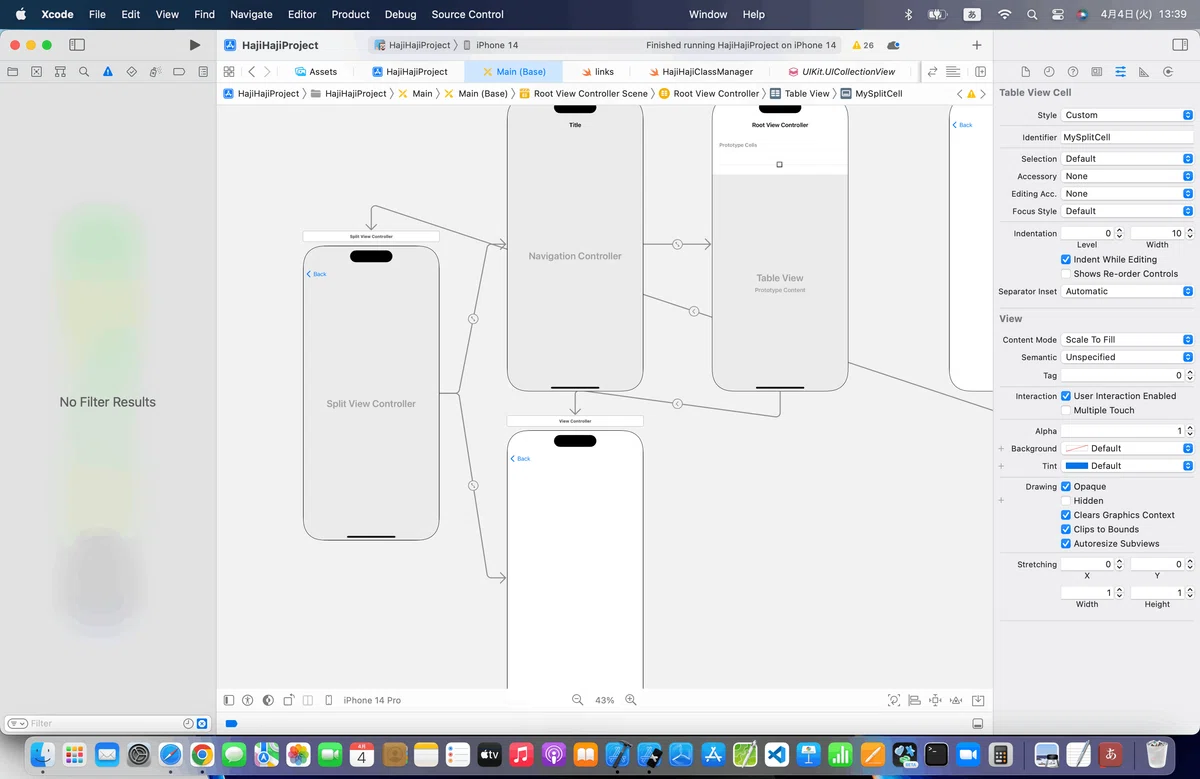Open the Focus Style dropdown
The image size is (1200, 779).
click(1127, 211)
